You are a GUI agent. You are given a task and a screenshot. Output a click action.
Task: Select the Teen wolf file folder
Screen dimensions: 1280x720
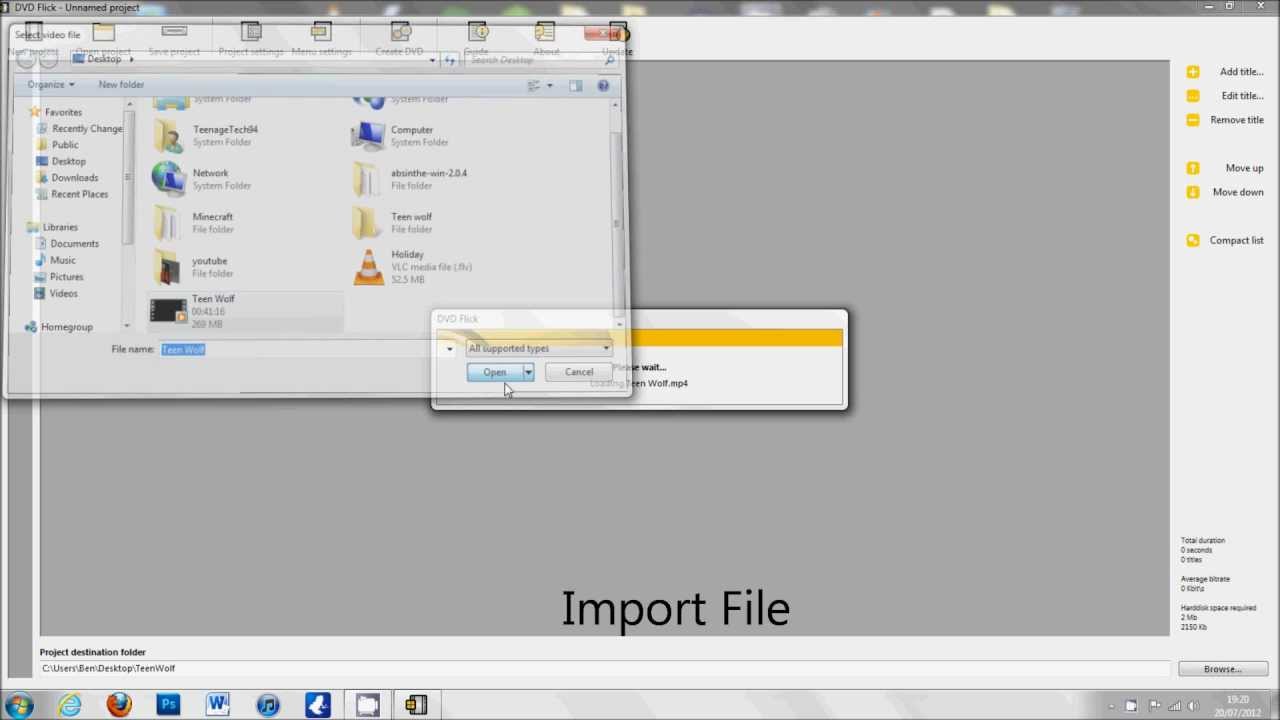pos(392,223)
